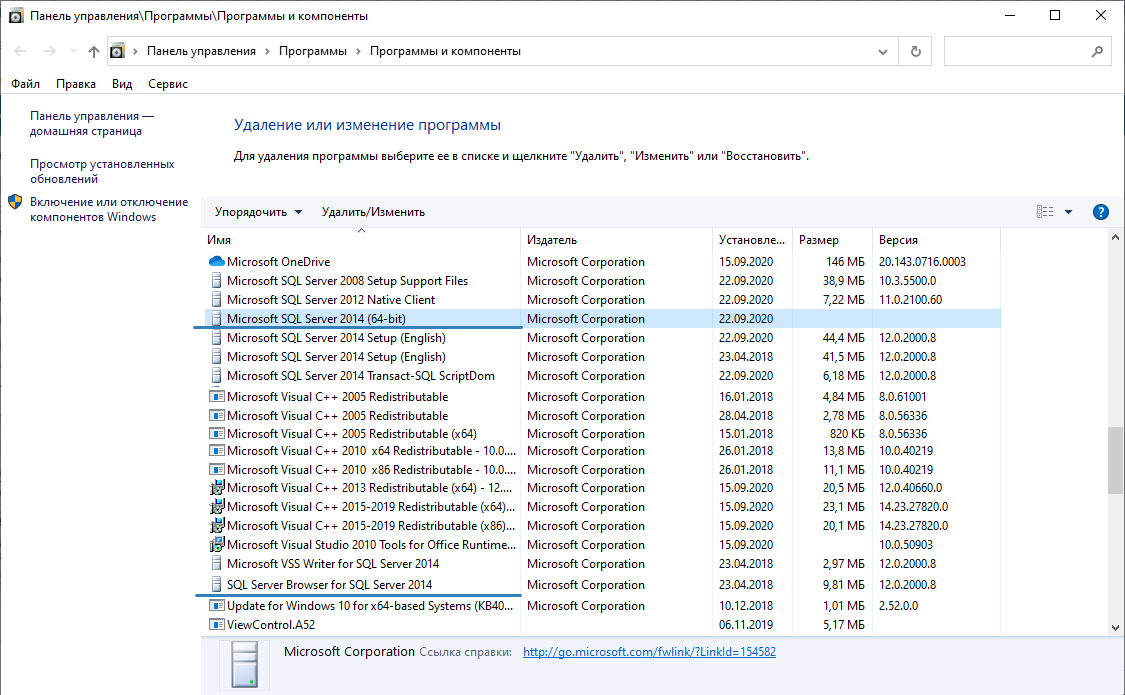Open the address bar history dropdown
The width and height of the screenshot is (1125, 695).
[x=882, y=51]
